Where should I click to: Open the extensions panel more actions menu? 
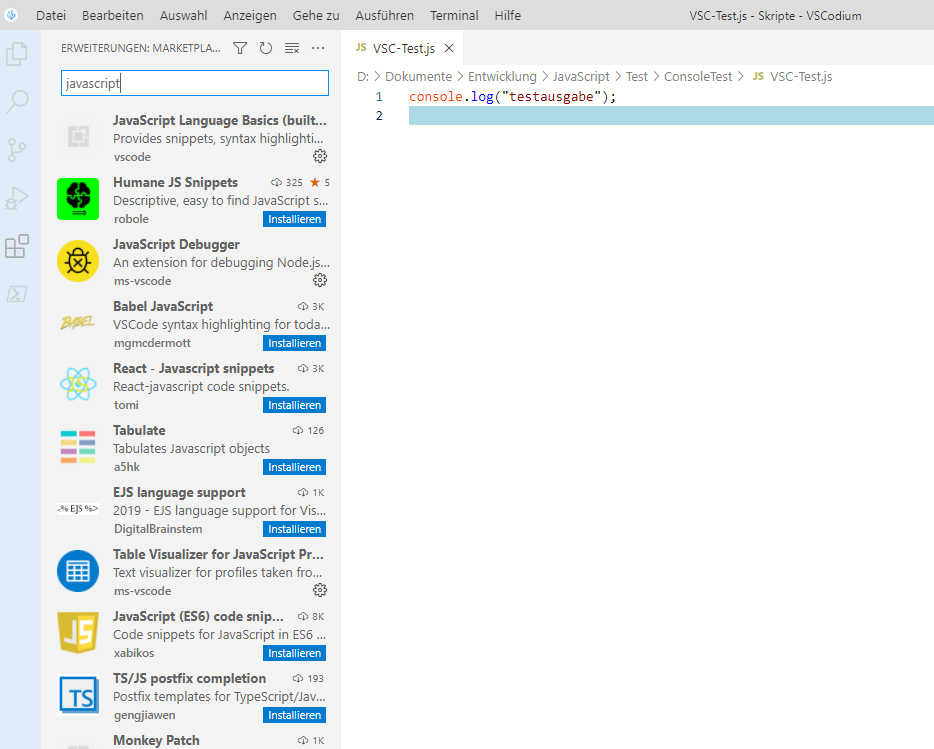pyautogui.click(x=318, y=48)
